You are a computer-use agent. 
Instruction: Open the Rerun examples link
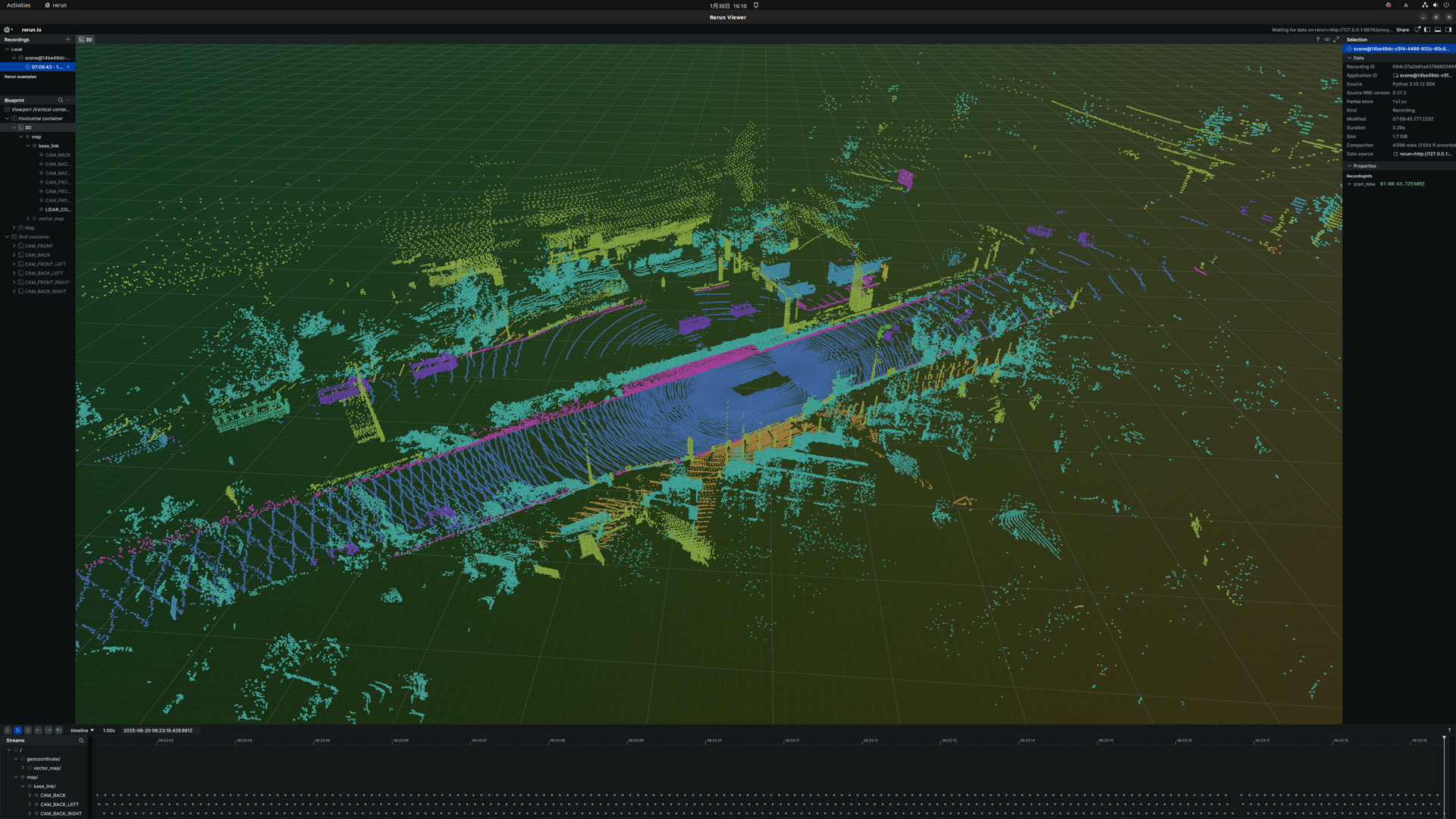[x=21, y=77]
